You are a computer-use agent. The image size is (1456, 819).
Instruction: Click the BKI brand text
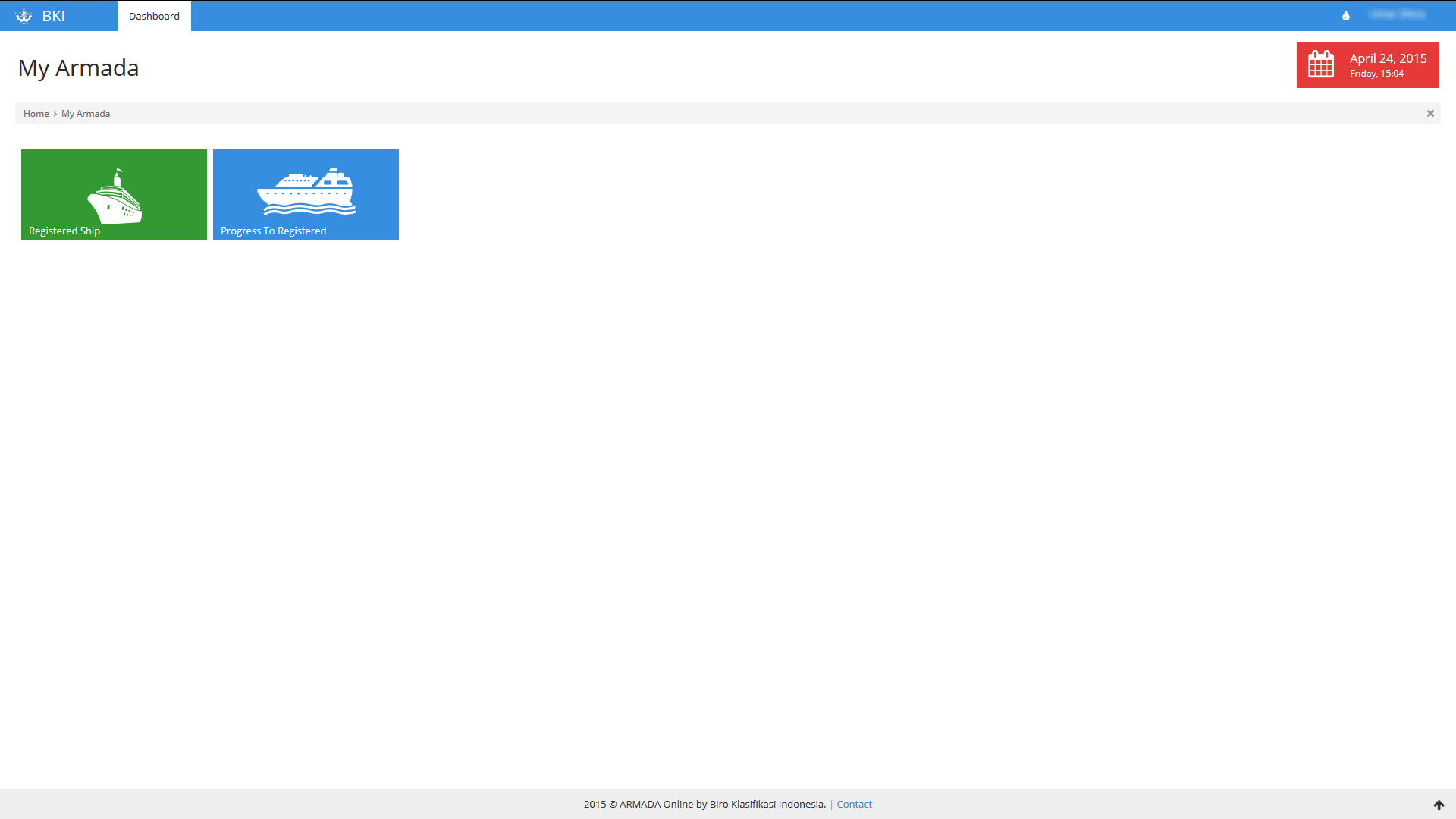point(53,16)
